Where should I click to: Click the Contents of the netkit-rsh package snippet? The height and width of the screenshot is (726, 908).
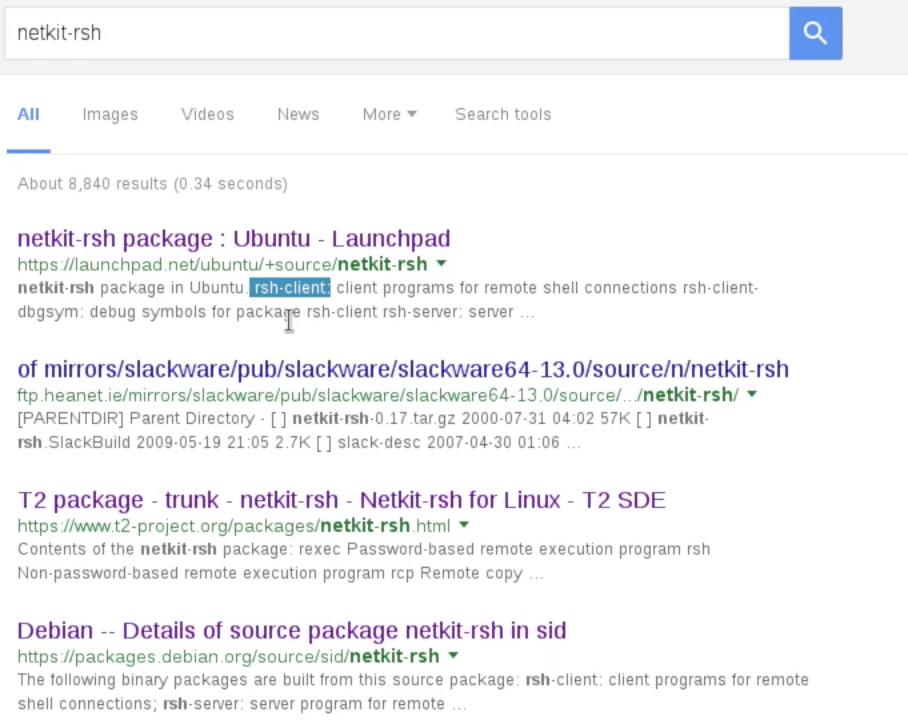pos(364,561)
